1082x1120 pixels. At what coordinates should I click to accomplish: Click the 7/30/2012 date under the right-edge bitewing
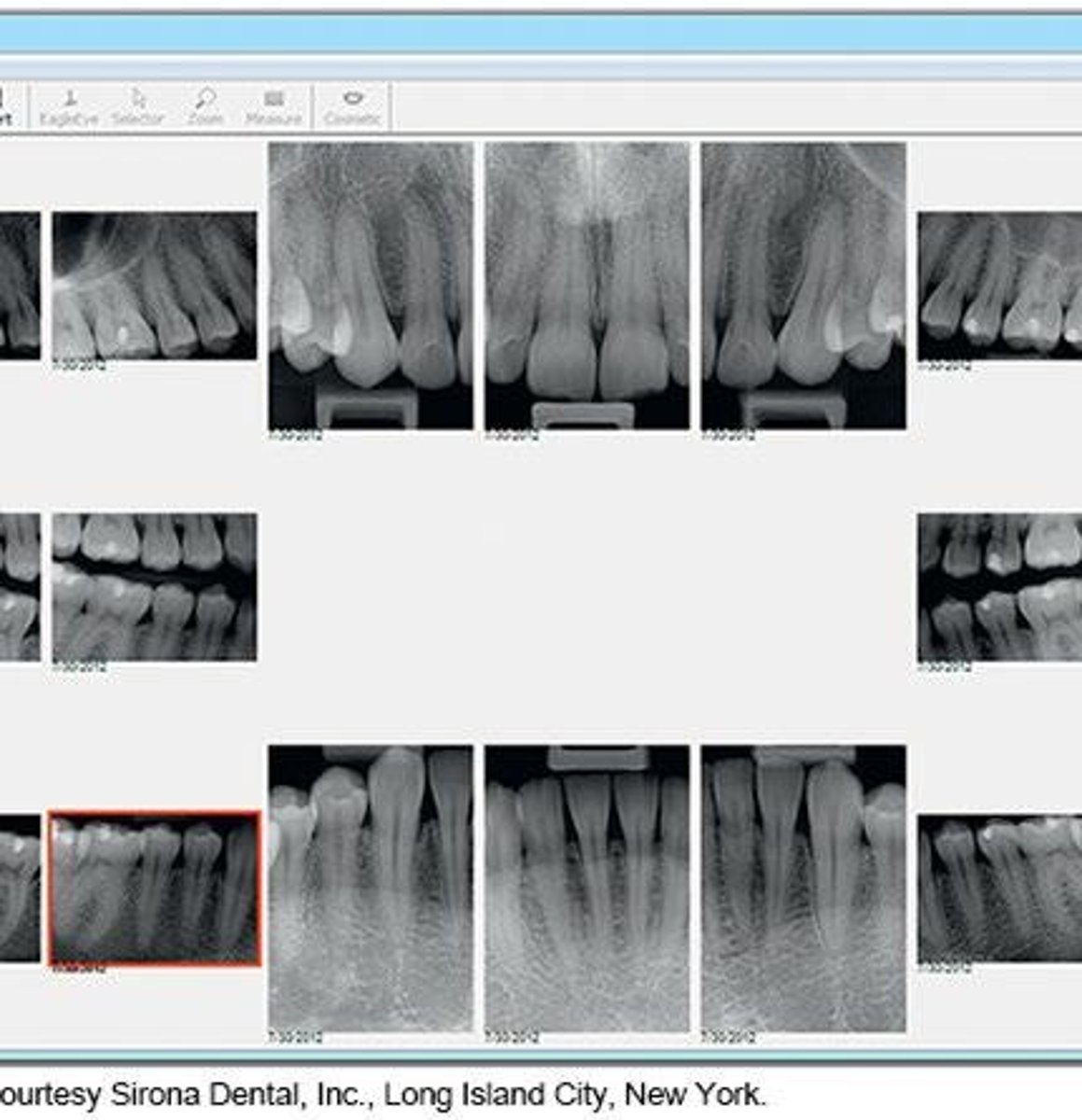coord(944,667)
